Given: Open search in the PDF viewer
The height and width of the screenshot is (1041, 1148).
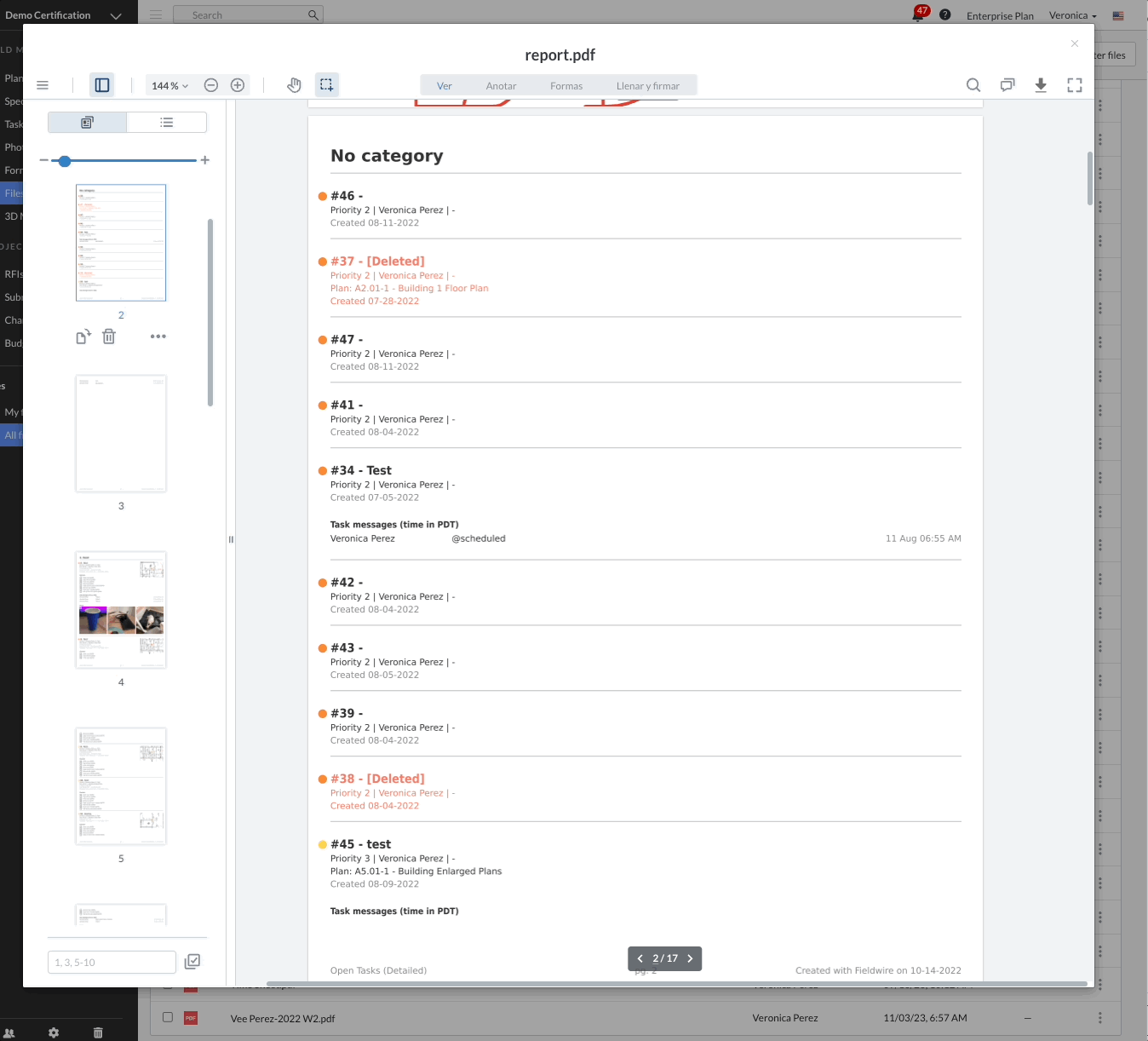Looking at the screenshot, I should [x=973, y=85].
